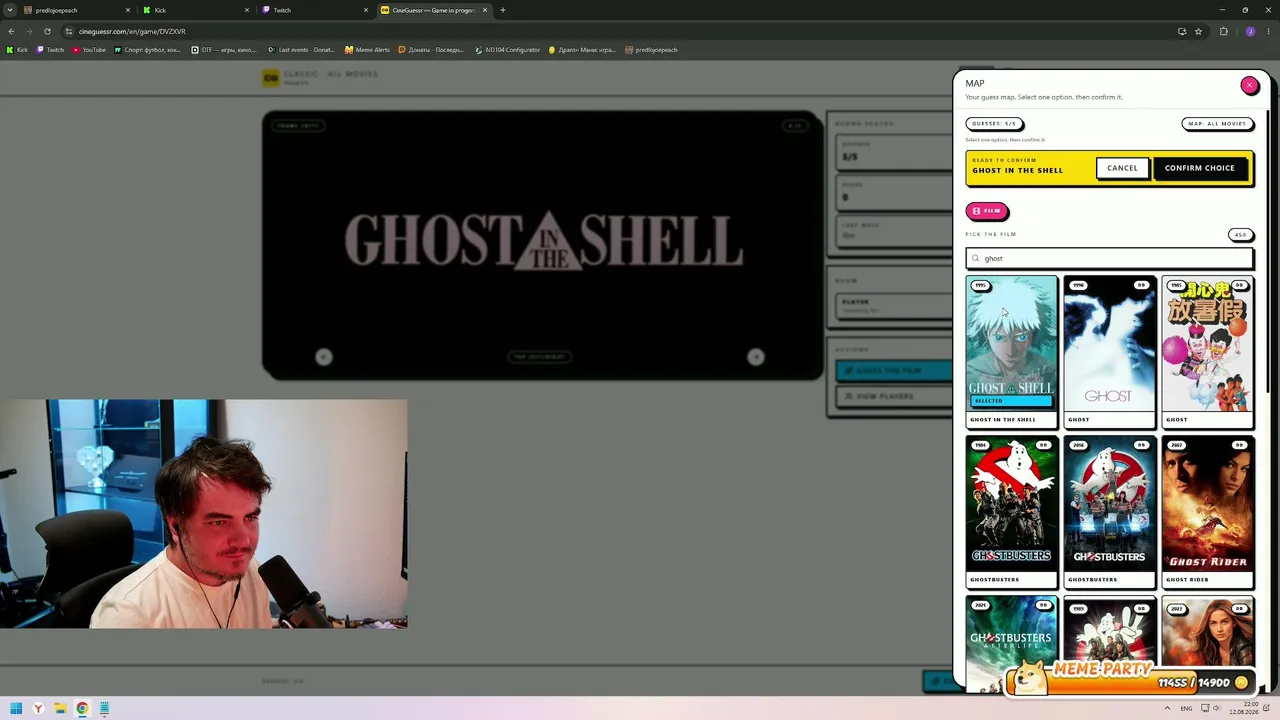Cancel the selected guess

pos(1122,168)
